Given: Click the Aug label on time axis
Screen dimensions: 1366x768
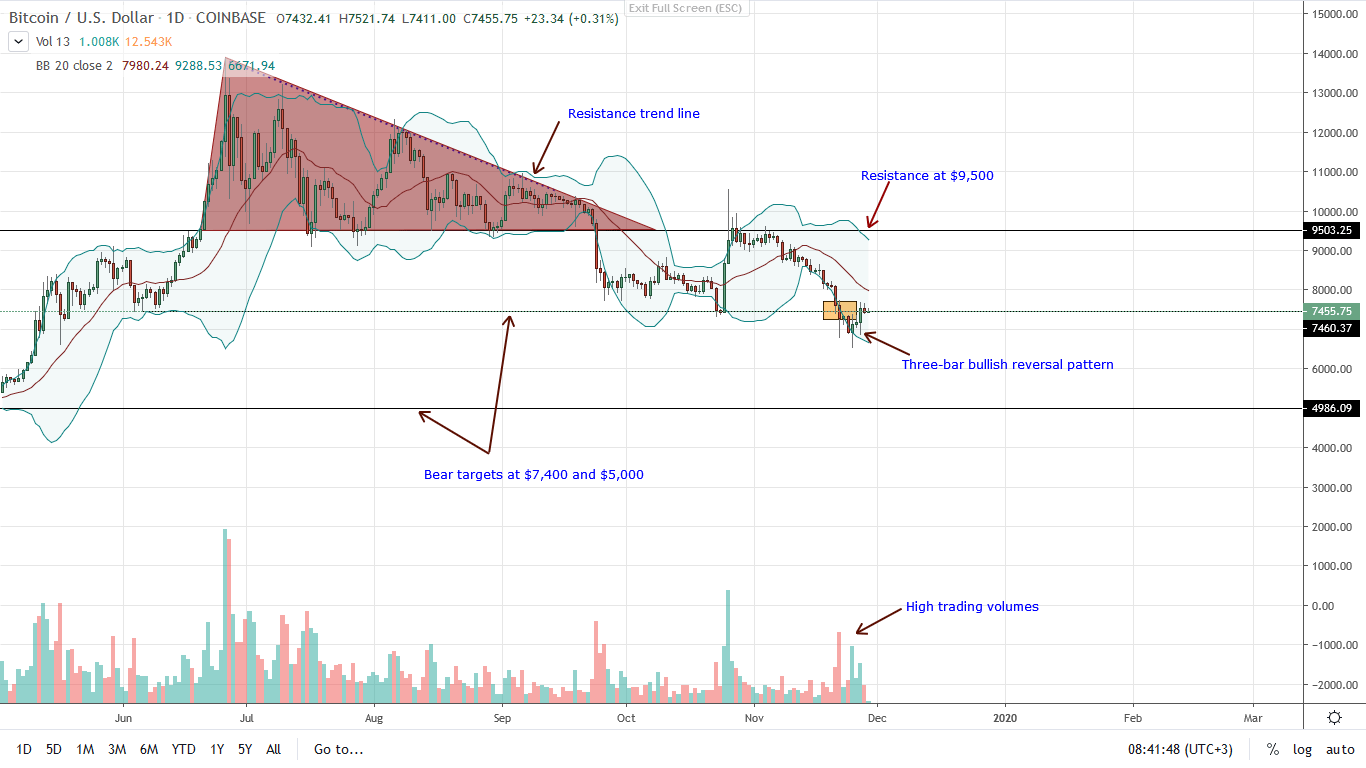Looking at the screenshot, I should 373,717.
